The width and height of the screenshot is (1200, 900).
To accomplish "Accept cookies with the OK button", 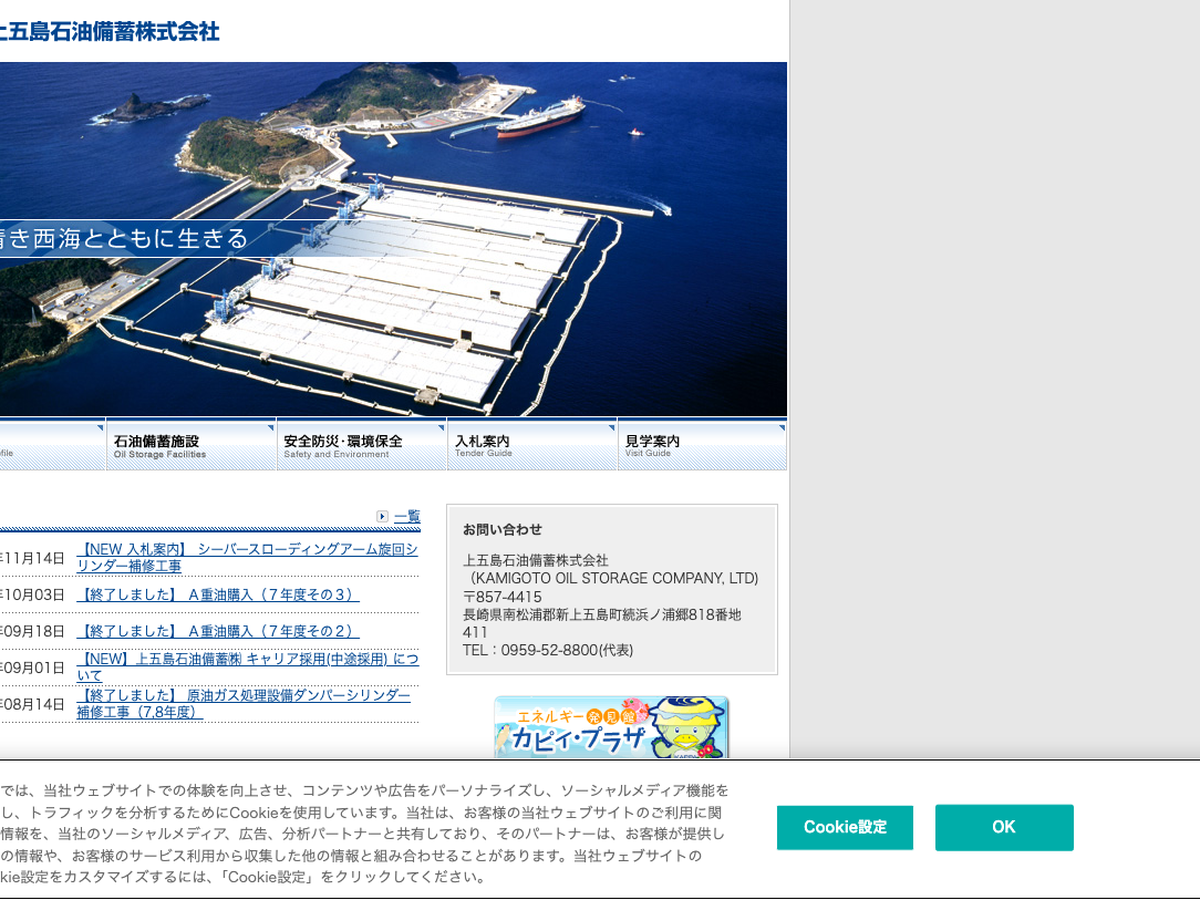I will point(1003,827).
